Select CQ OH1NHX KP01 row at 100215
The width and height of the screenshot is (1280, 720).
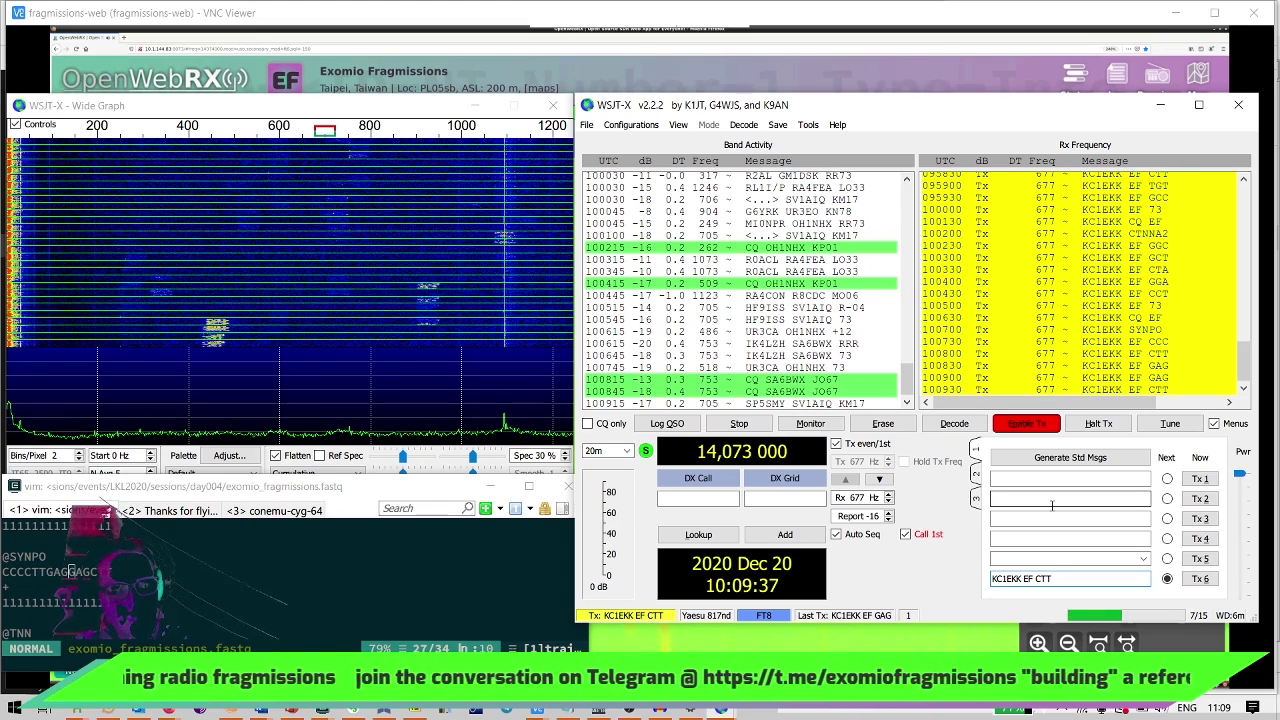pos(740,248)
